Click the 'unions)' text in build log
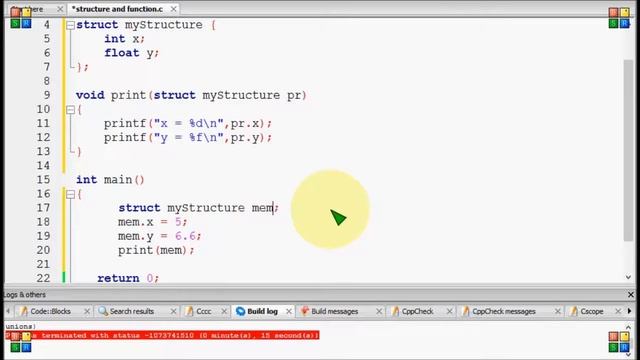 pos(20,327)
